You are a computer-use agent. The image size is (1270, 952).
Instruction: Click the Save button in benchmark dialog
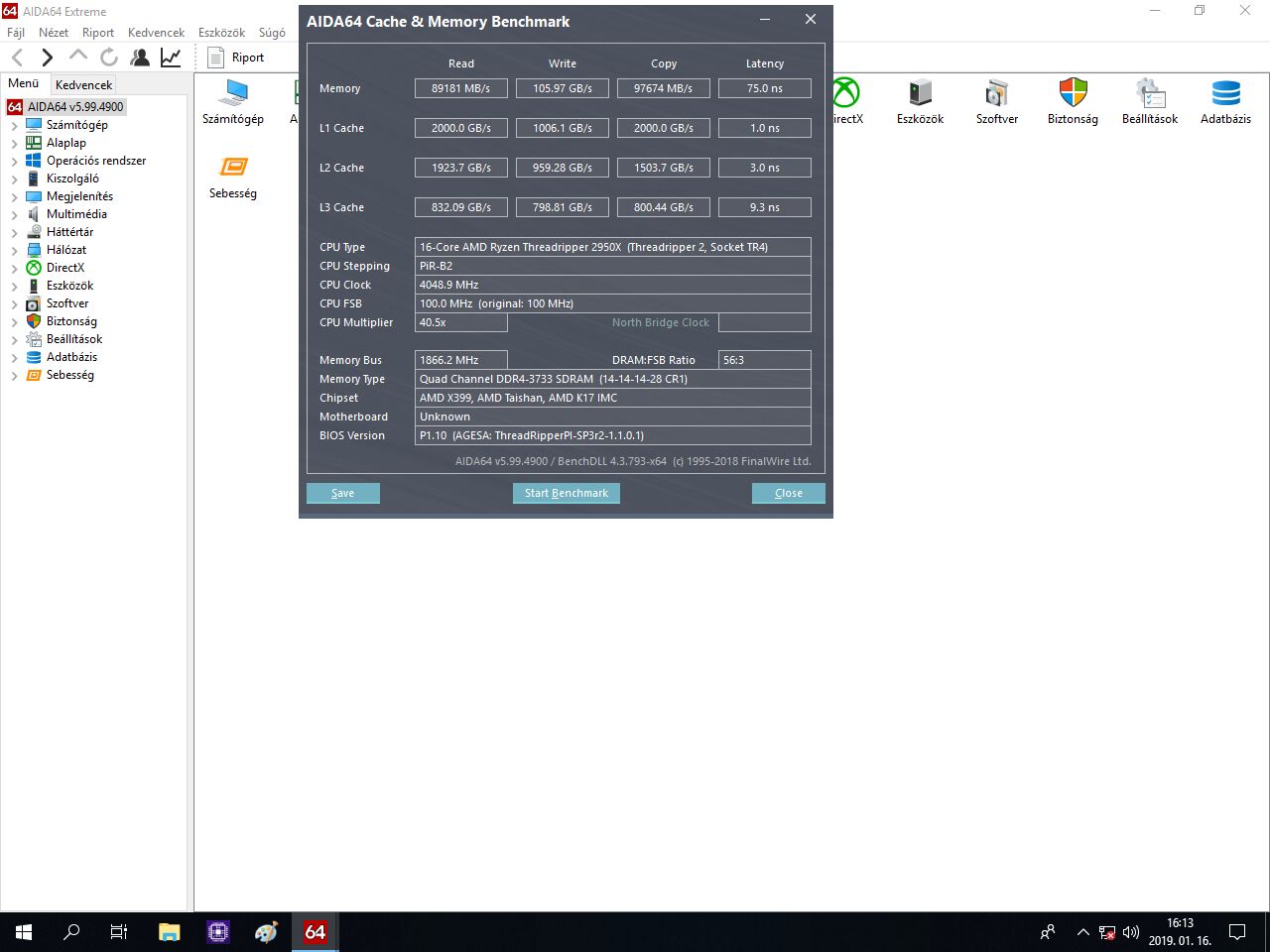point(343,493)
